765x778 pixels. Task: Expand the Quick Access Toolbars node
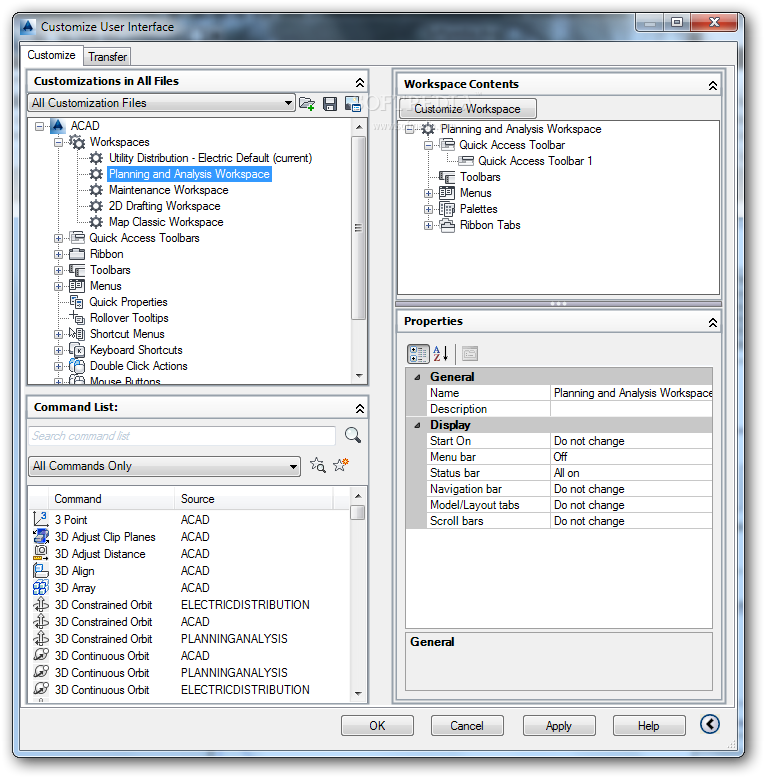tap(58, 238)
